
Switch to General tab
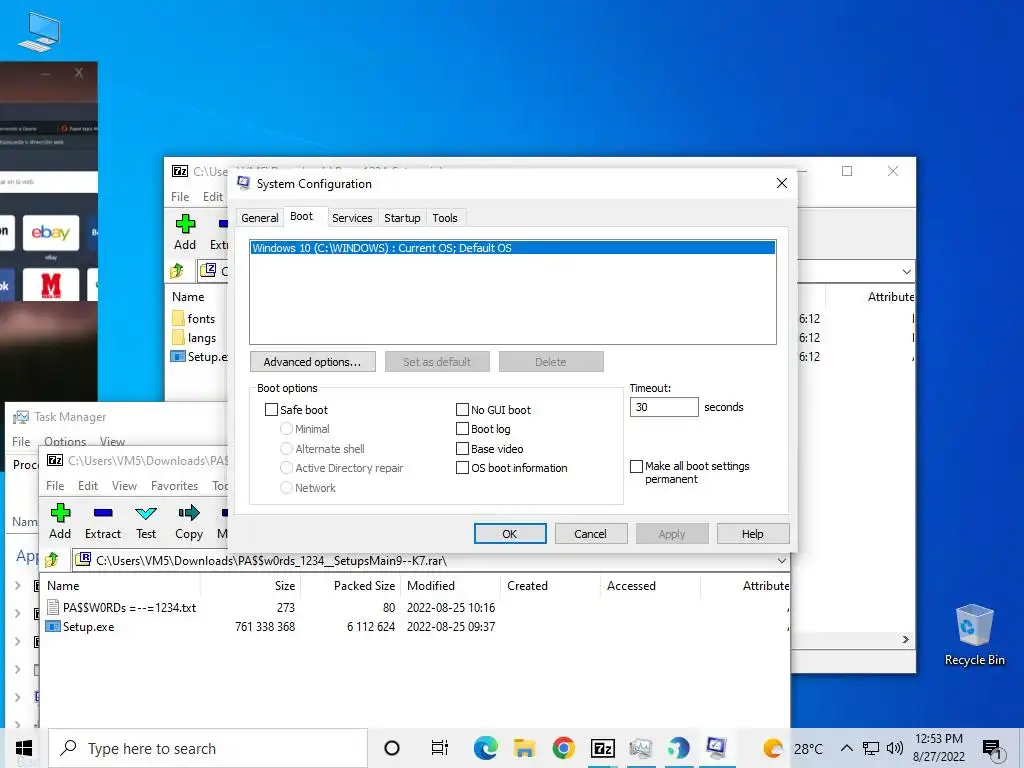point(259,217)
